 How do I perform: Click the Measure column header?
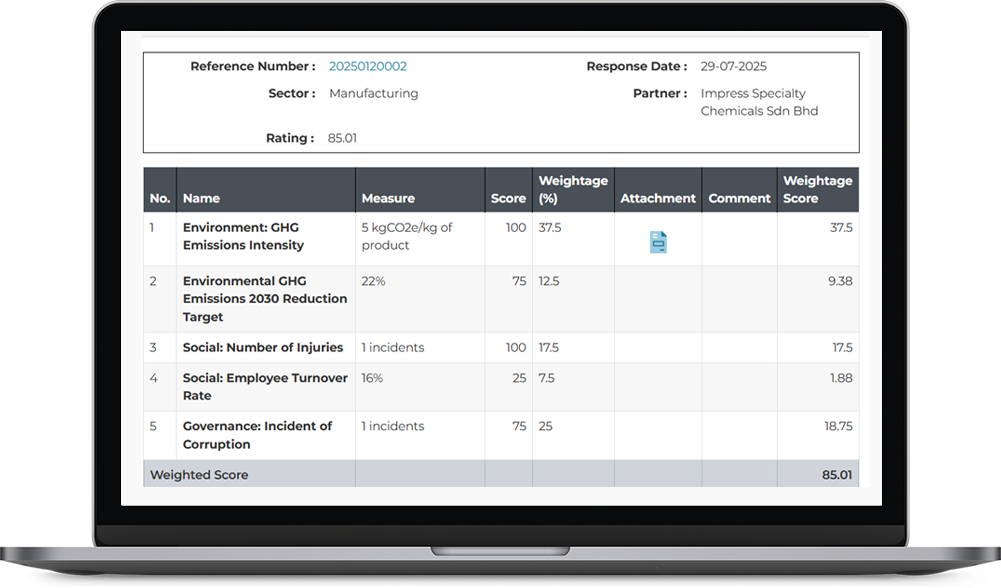[x=387, y=198]
